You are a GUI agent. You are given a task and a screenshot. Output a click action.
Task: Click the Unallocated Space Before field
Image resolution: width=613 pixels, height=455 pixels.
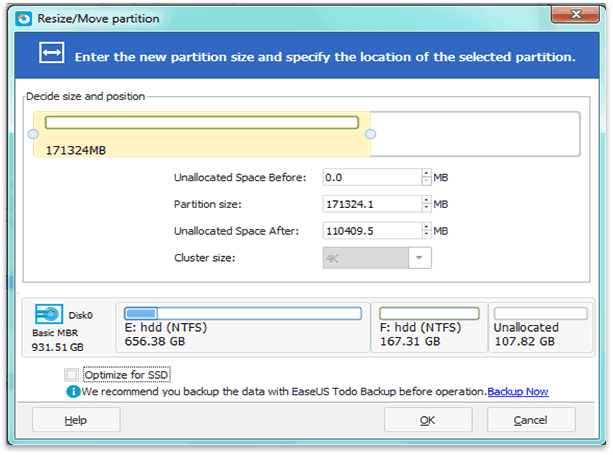372,177
